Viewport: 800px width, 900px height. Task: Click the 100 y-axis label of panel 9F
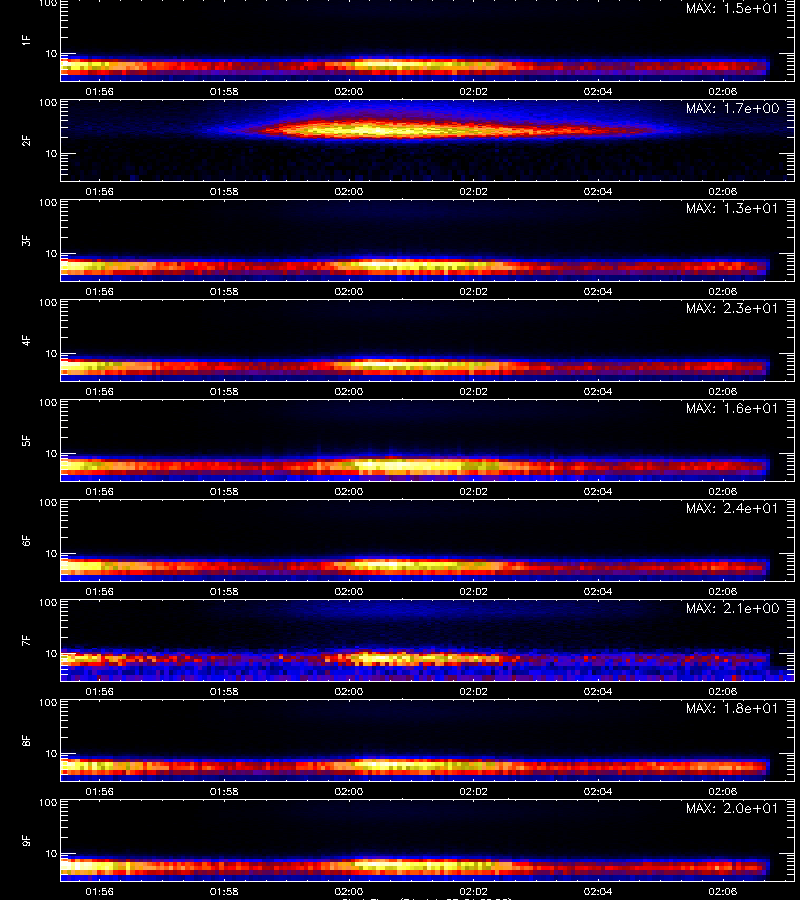pos(48,802)
